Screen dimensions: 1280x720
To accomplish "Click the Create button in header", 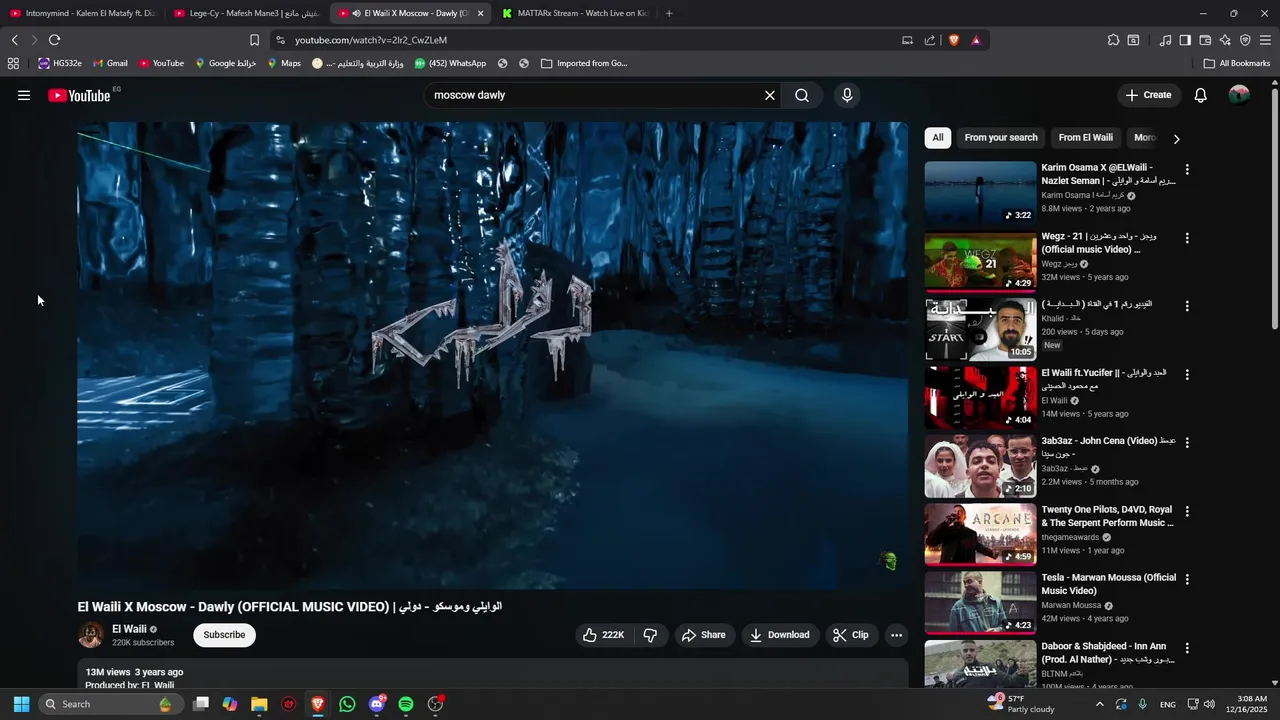I will click(1148, 95).
